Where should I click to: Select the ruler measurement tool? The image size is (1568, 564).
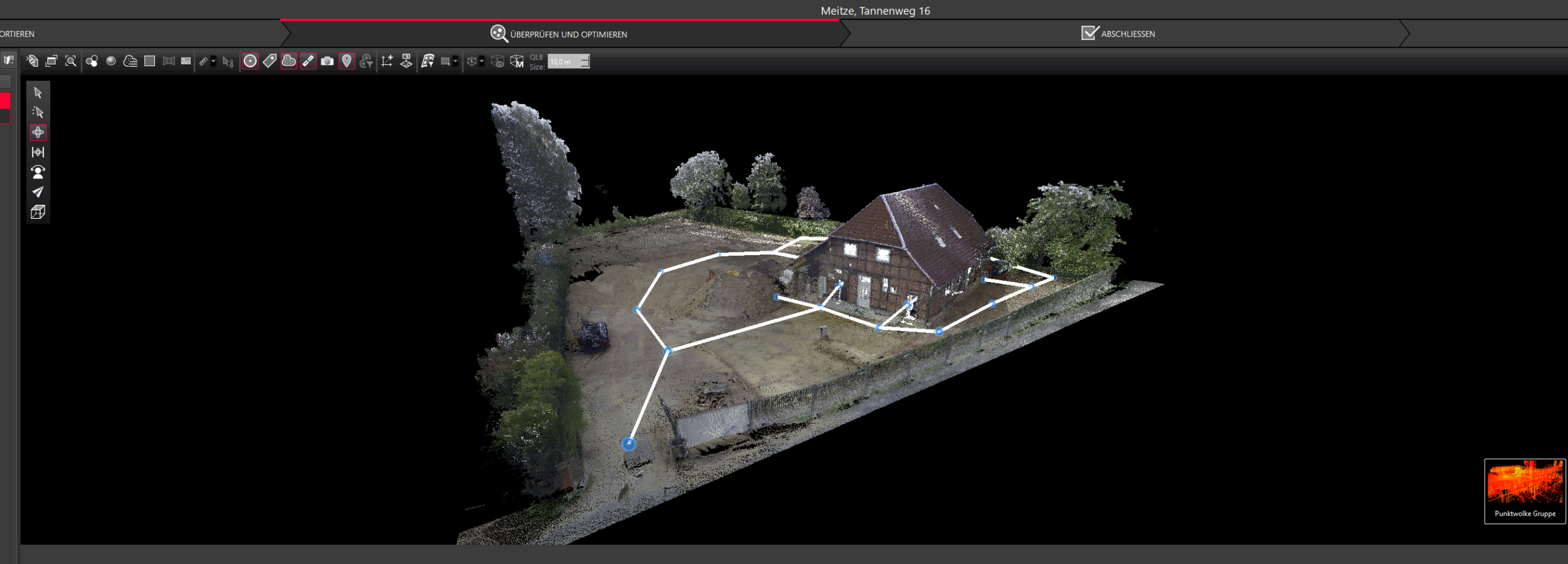tap(203, 61)
